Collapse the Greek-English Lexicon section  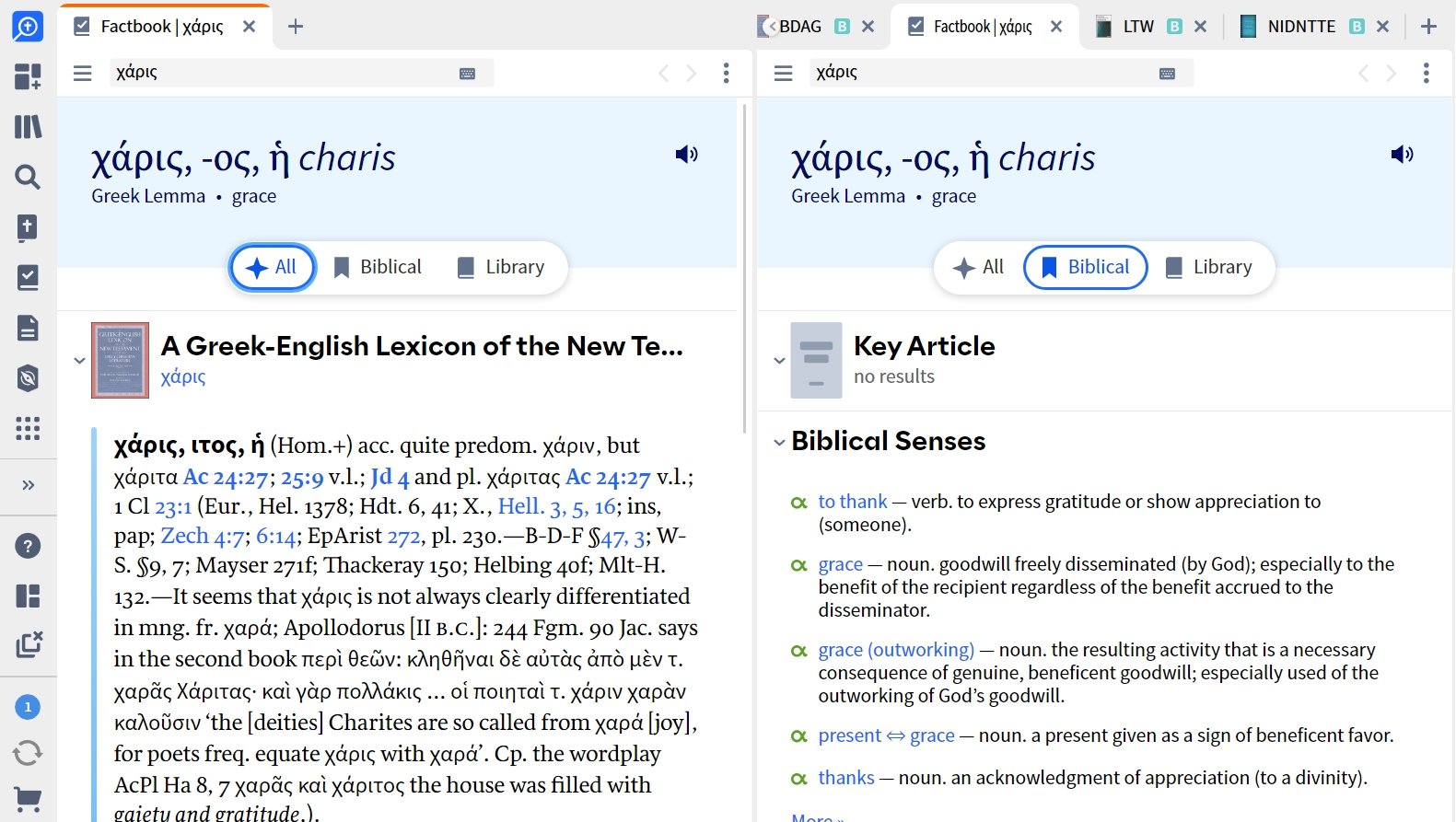tap(79, 361)
